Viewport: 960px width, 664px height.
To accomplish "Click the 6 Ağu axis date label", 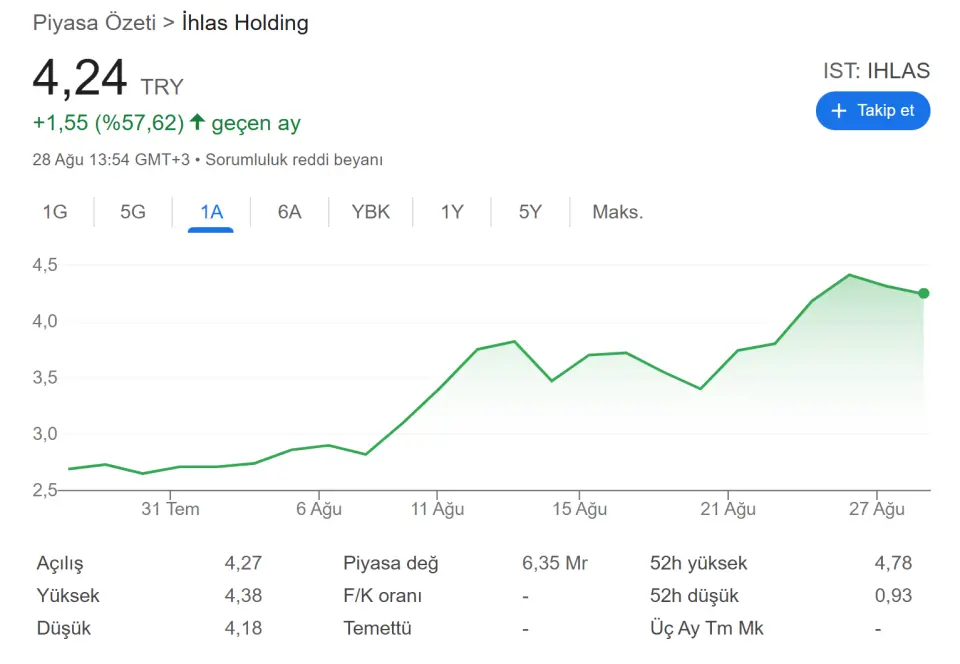I will point(319,509).
